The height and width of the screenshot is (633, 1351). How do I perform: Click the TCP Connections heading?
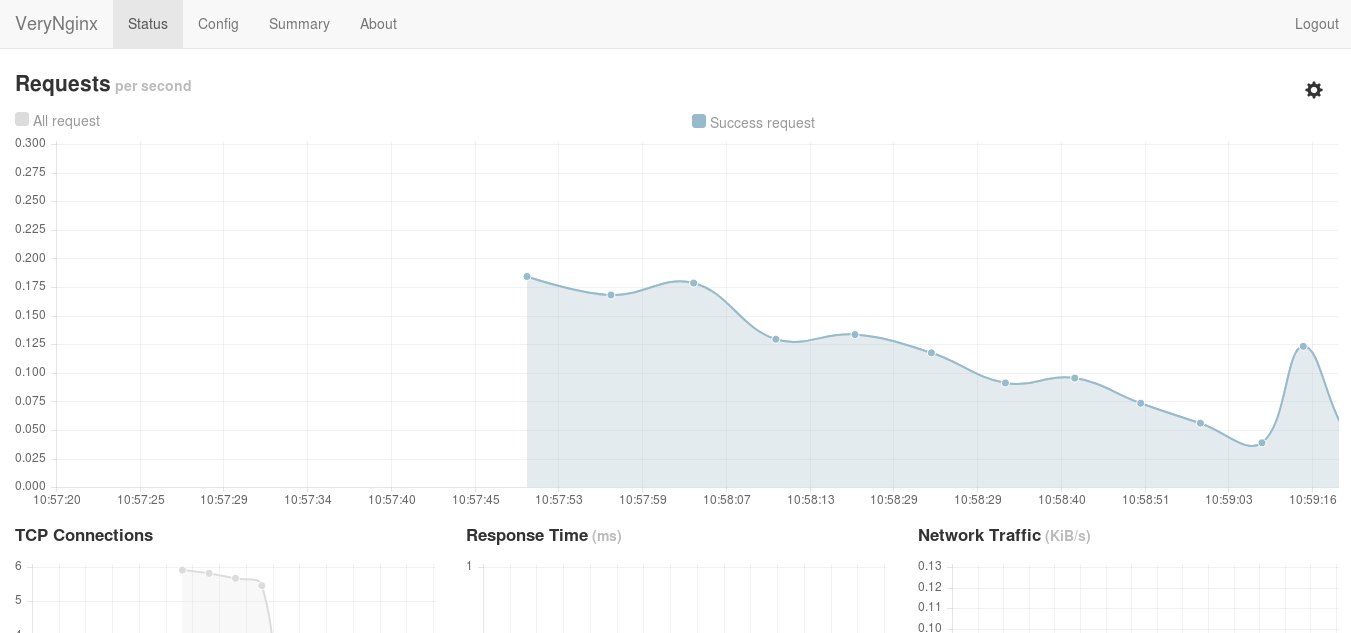coord(84,535)
